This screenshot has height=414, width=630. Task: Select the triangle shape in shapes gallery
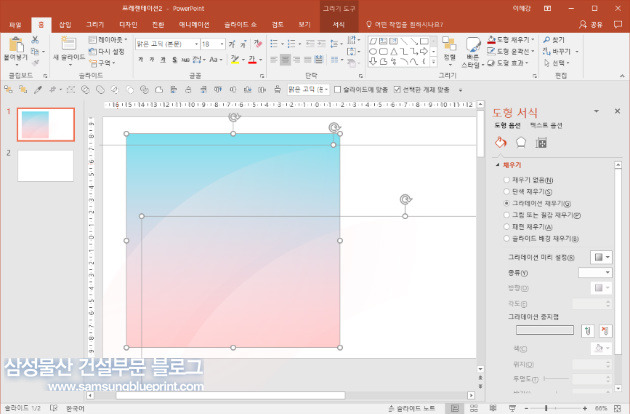(x=394, y=51)
